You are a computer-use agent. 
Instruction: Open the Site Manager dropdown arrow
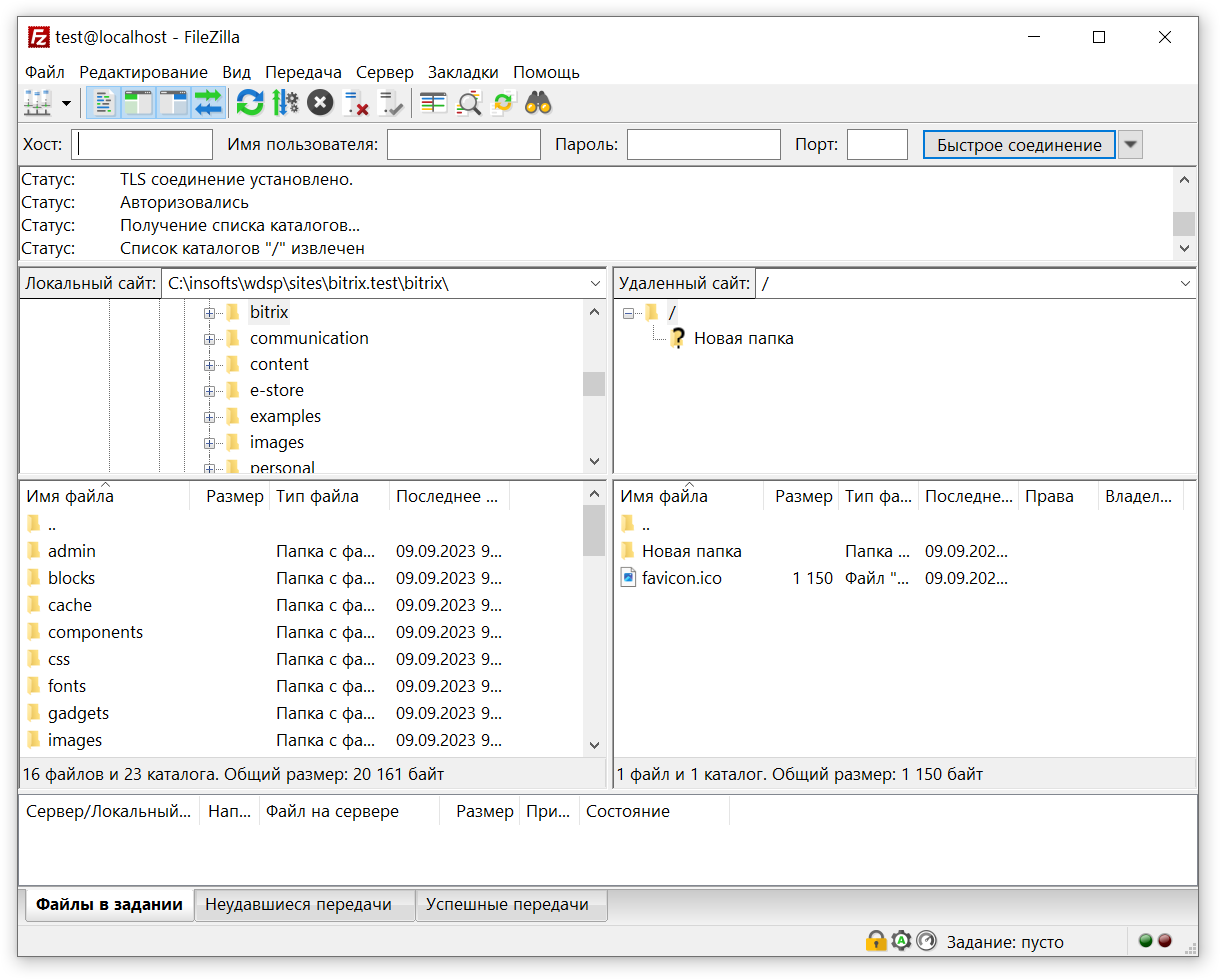click(x=67, y=103)
